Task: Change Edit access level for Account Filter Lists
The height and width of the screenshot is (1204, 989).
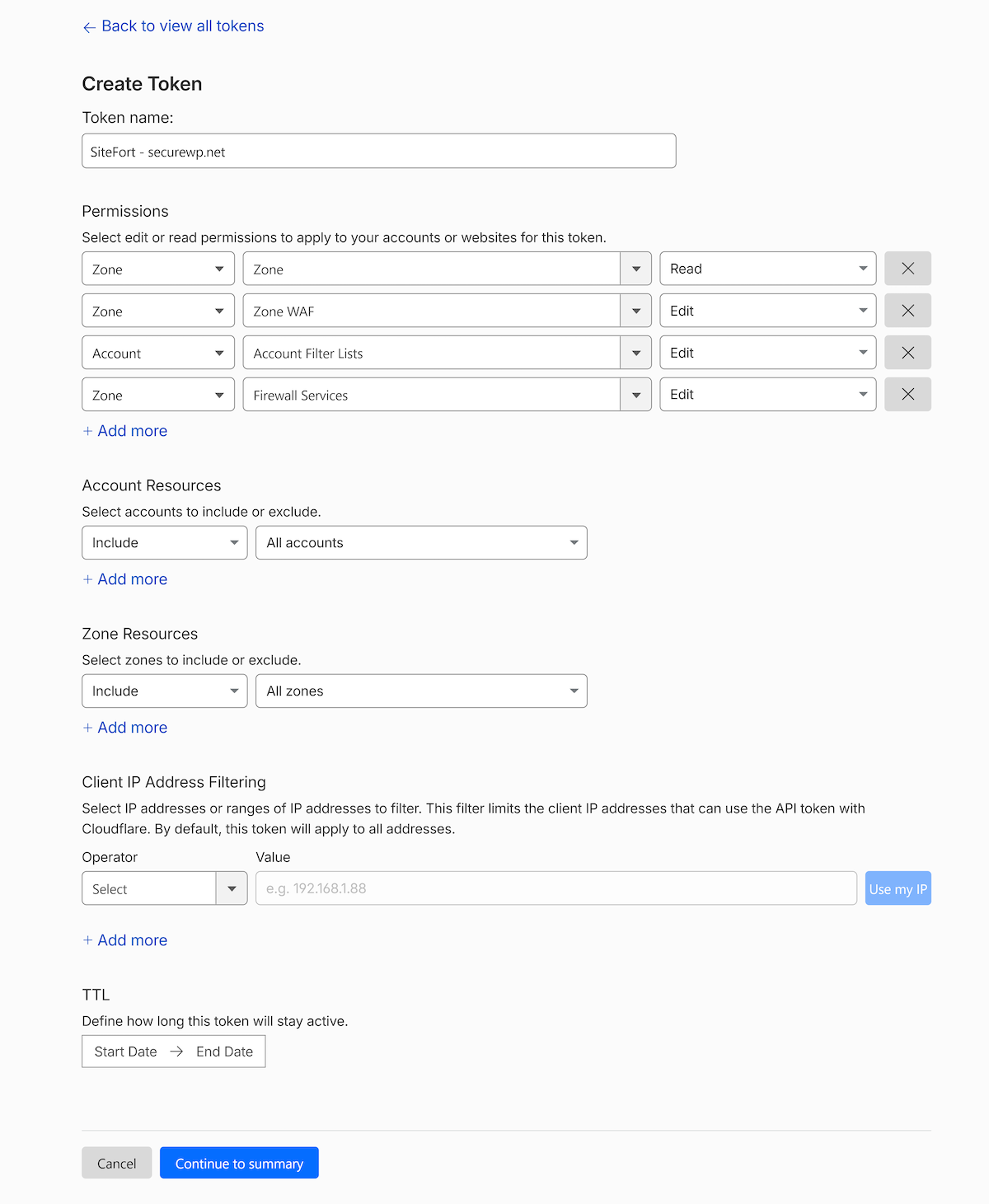Action: coord(767,353)
